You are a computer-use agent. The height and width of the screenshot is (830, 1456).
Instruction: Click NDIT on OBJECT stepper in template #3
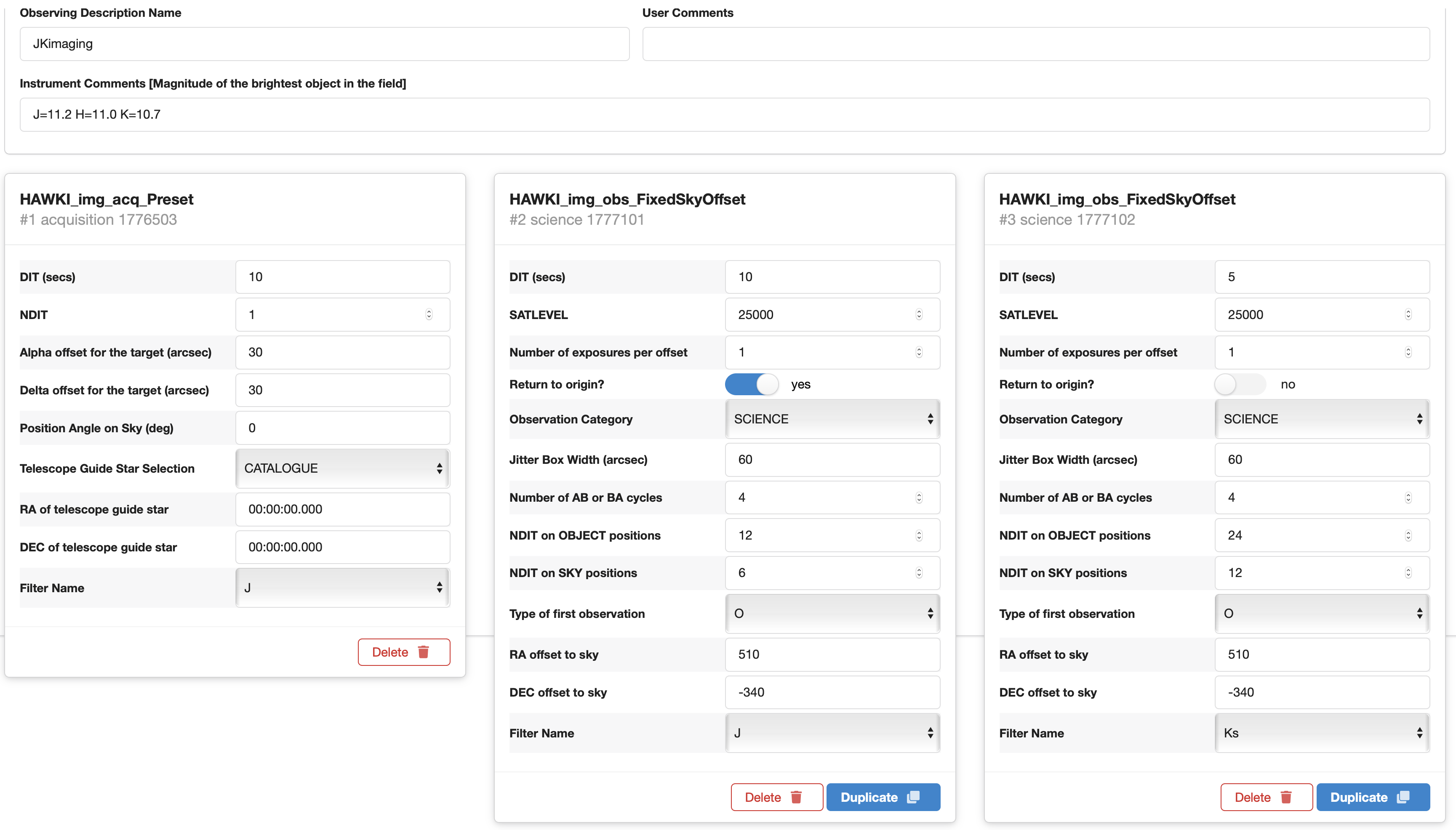(x=1408, y=535)
